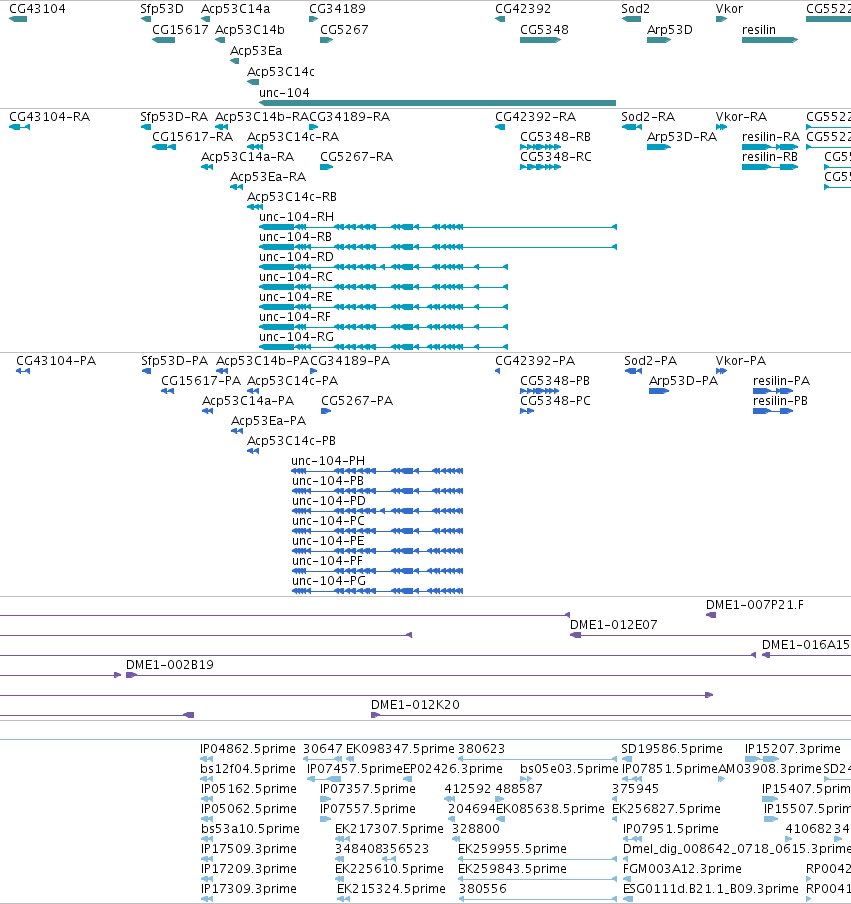Select the Acp53C14c-RB transcript label
Screen dimensions: 851x904
tap(292, 197)
